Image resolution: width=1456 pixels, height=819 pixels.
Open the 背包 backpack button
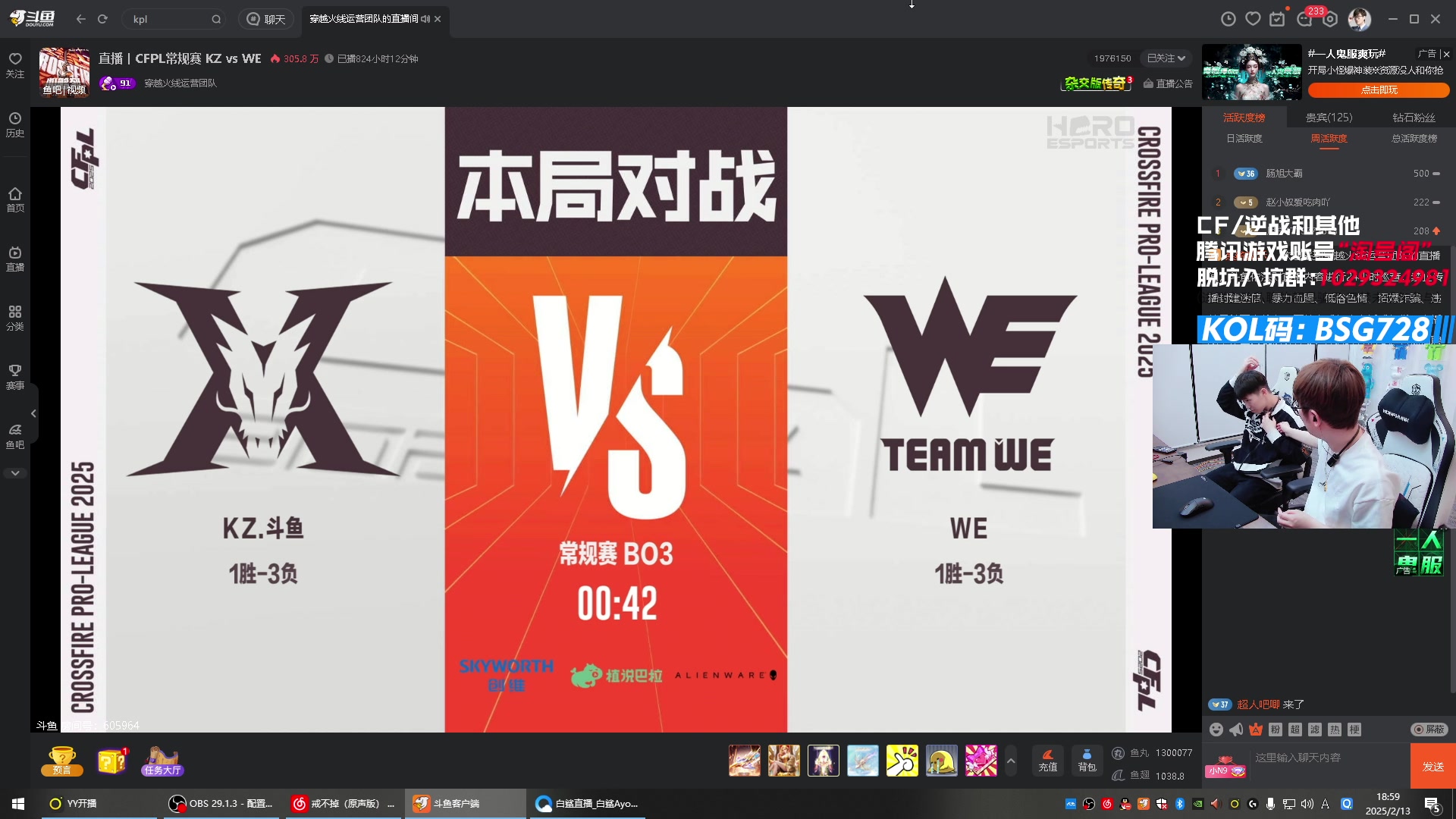coord(1087,760)
